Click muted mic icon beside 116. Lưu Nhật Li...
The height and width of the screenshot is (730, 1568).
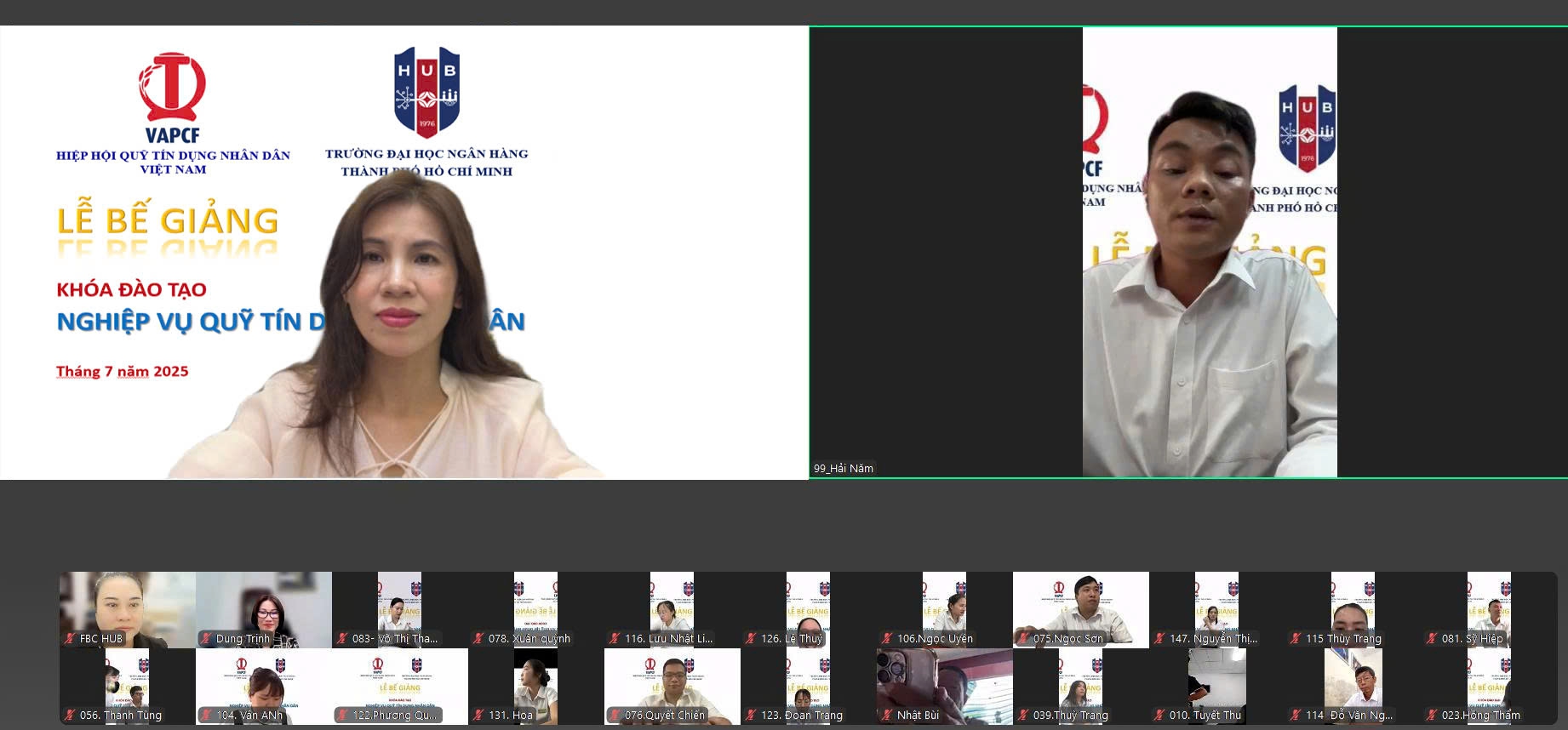pos(615,638)
